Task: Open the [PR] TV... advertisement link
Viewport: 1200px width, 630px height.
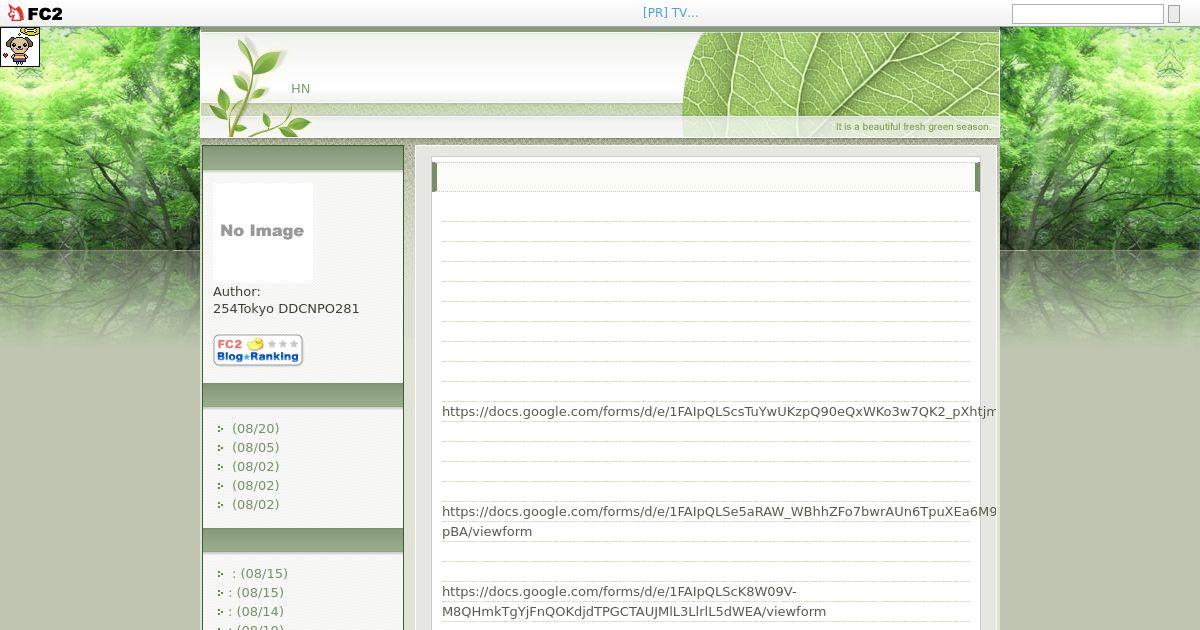Action: pos(671,13)
